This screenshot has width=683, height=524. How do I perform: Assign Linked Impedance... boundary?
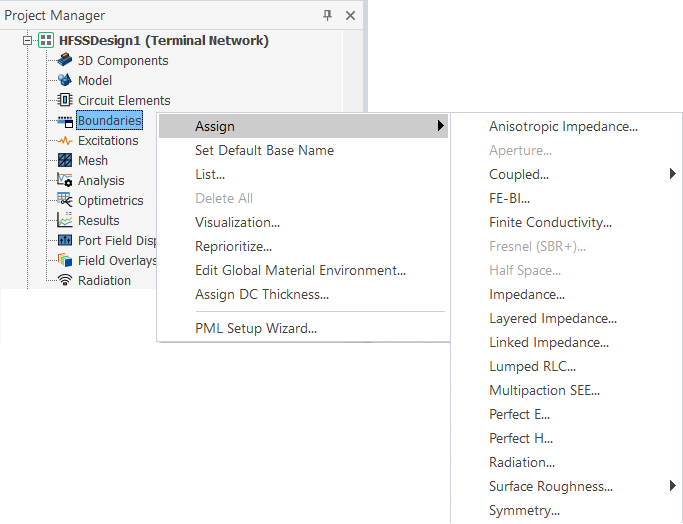pyautogui.click(x=549, y=342)
